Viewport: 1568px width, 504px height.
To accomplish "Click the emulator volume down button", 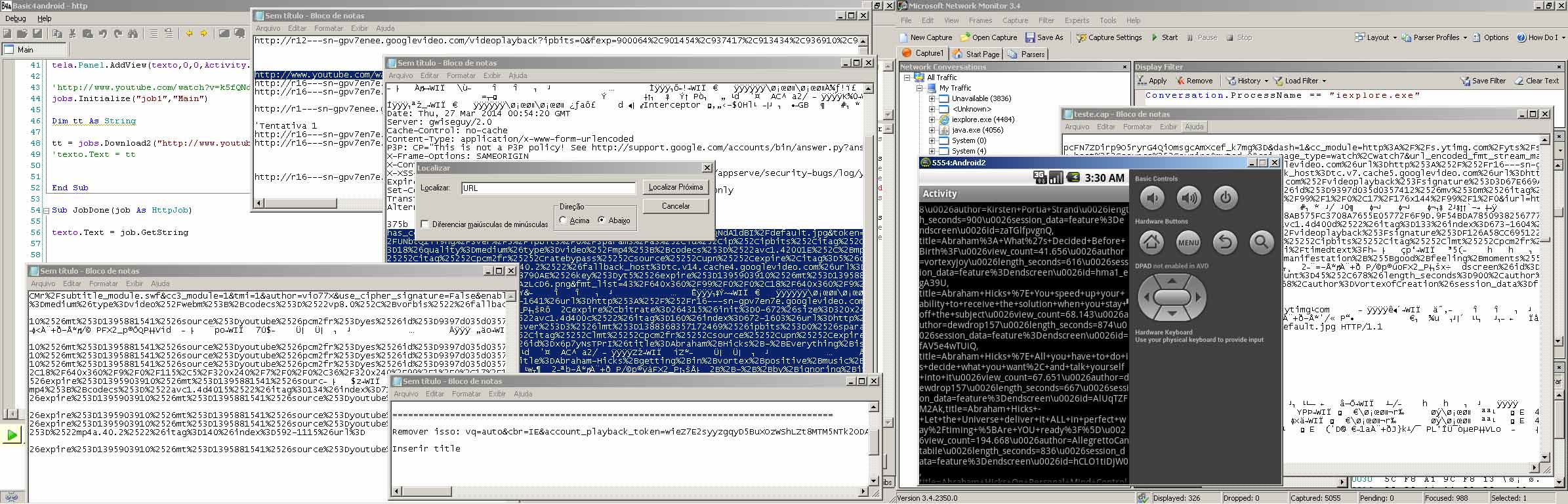I will 1152,198.
